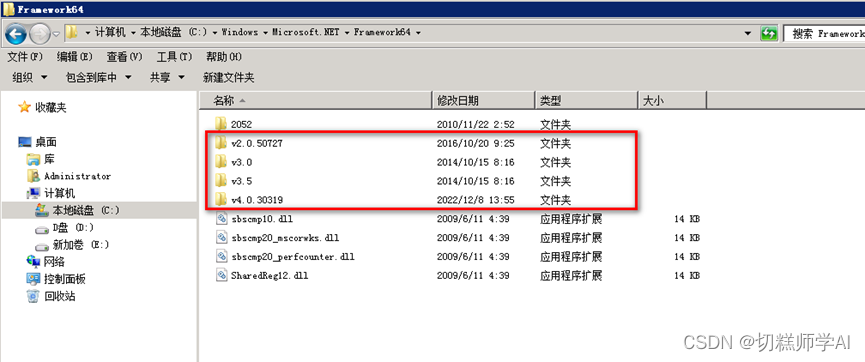Open the v4.0.30319 folder icon

coord(221,199)
